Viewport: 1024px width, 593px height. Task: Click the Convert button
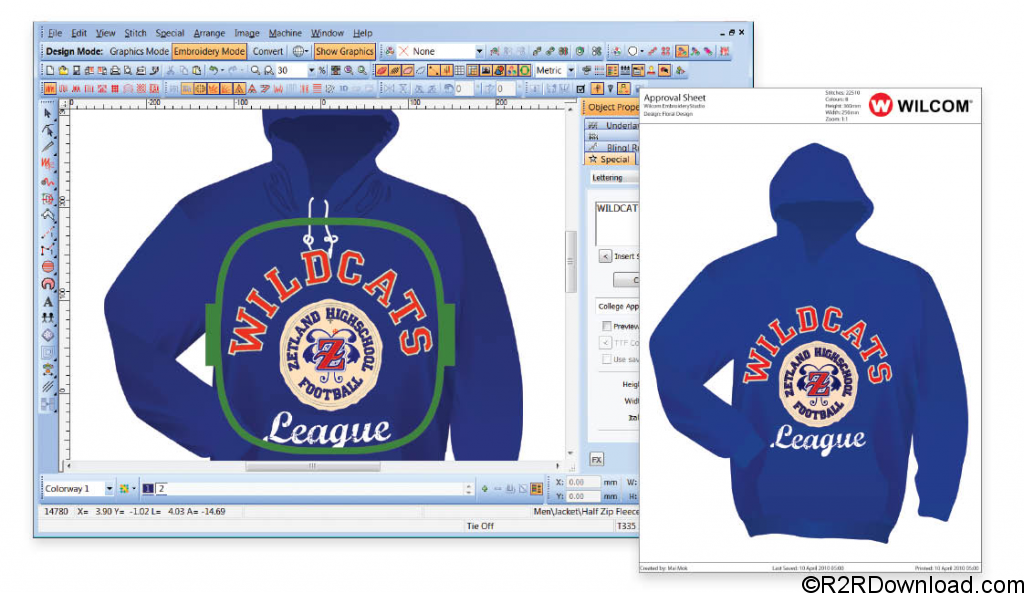coord(268,51)
